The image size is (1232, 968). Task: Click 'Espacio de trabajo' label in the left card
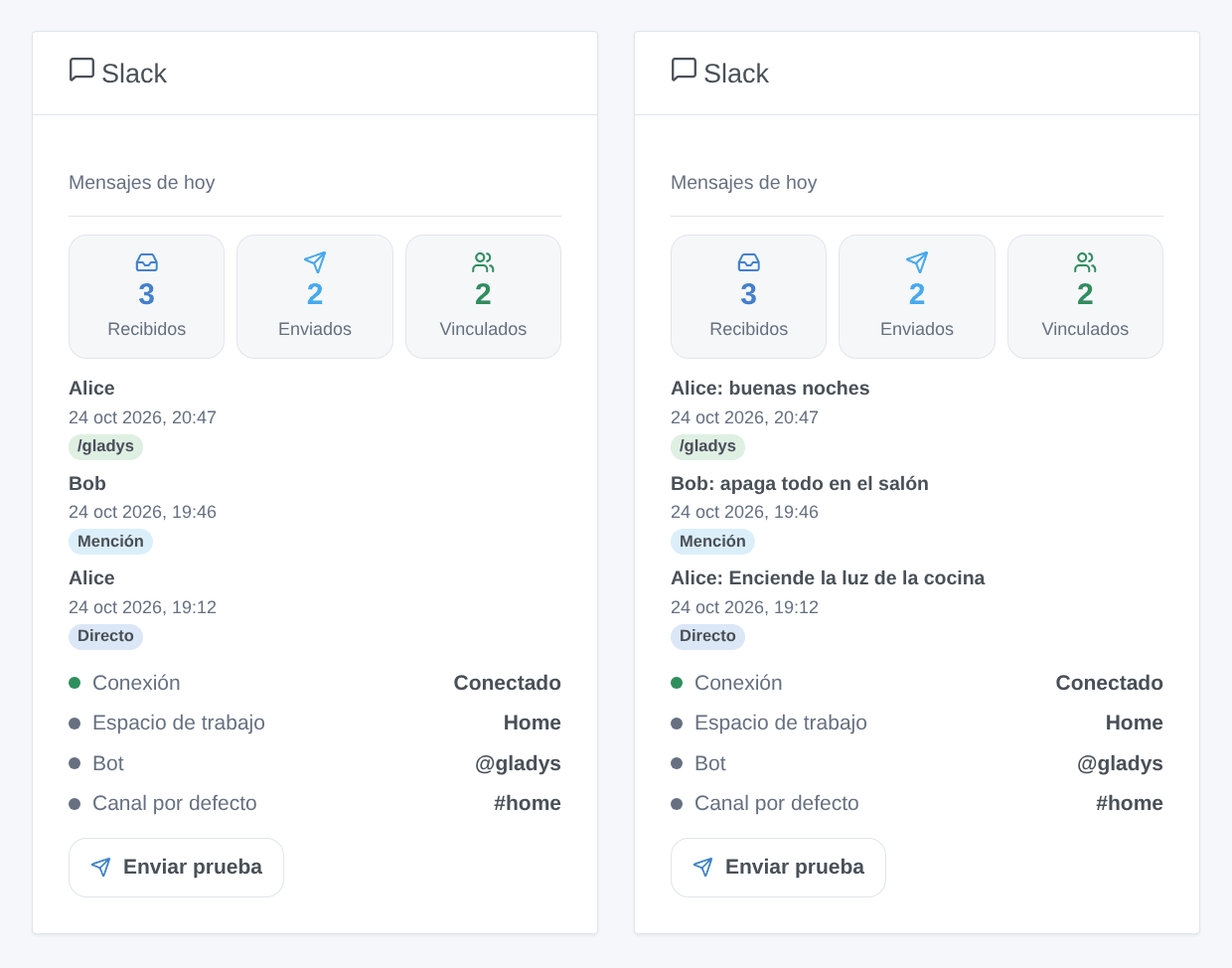pyautogui.click(x=179, y=723)
